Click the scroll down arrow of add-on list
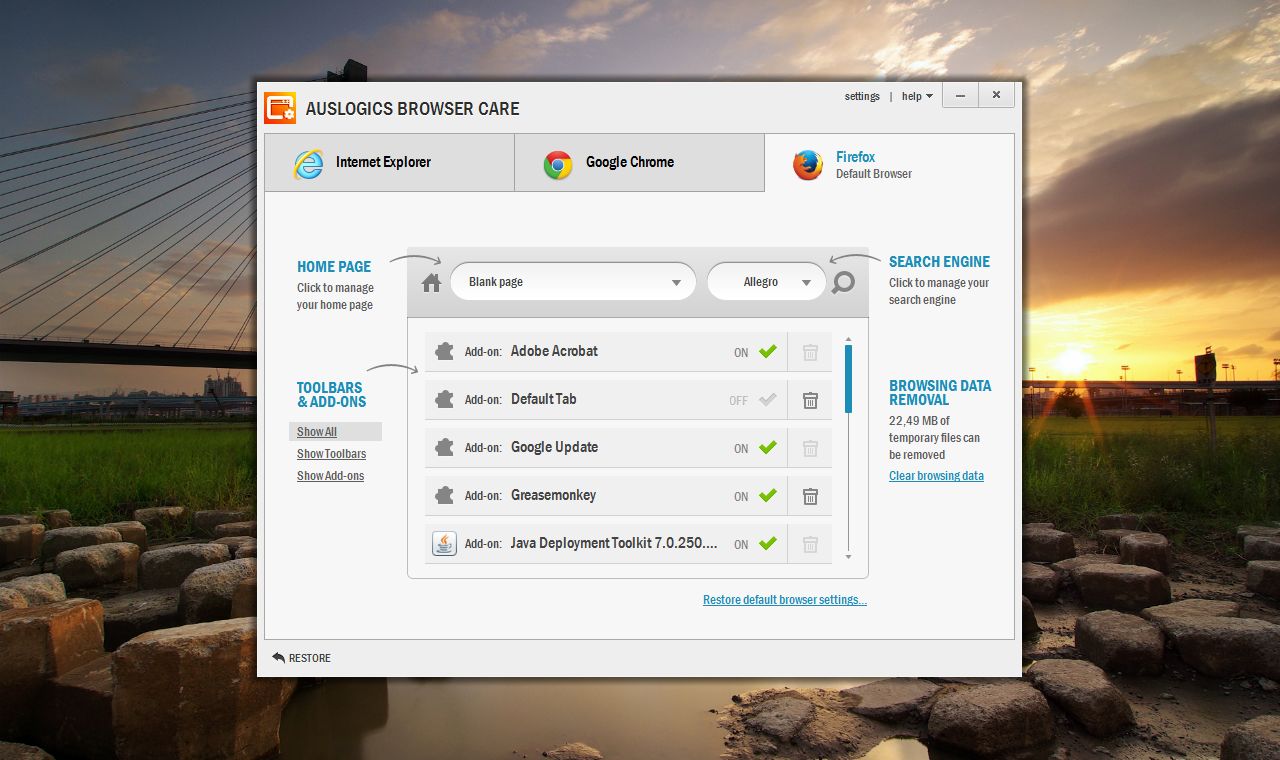 pyautogui.click(x=849, y=557)
